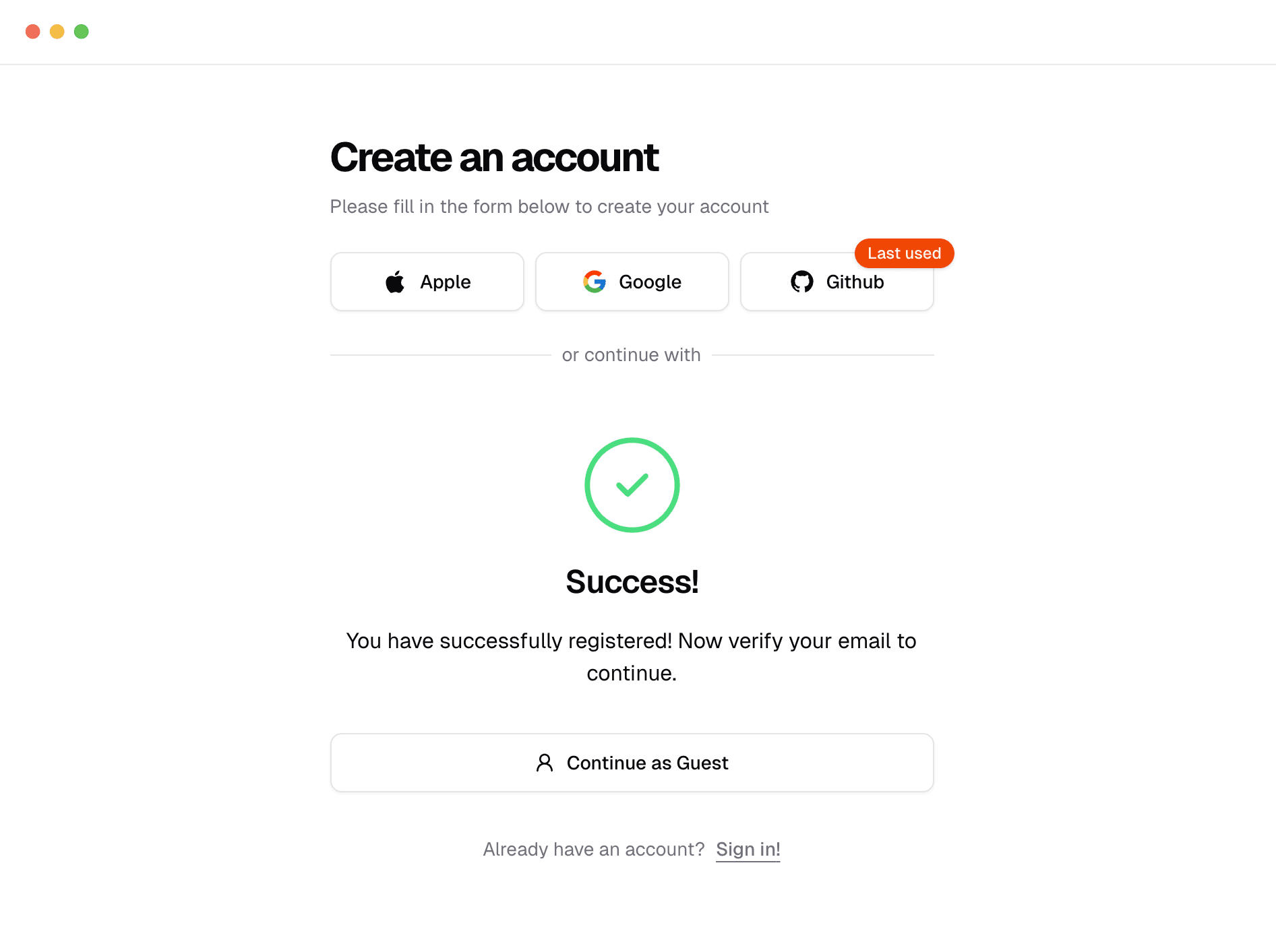Click the orange Last used badge
The width and height of the screenshot is (1276, 952).
click(904, 253)
